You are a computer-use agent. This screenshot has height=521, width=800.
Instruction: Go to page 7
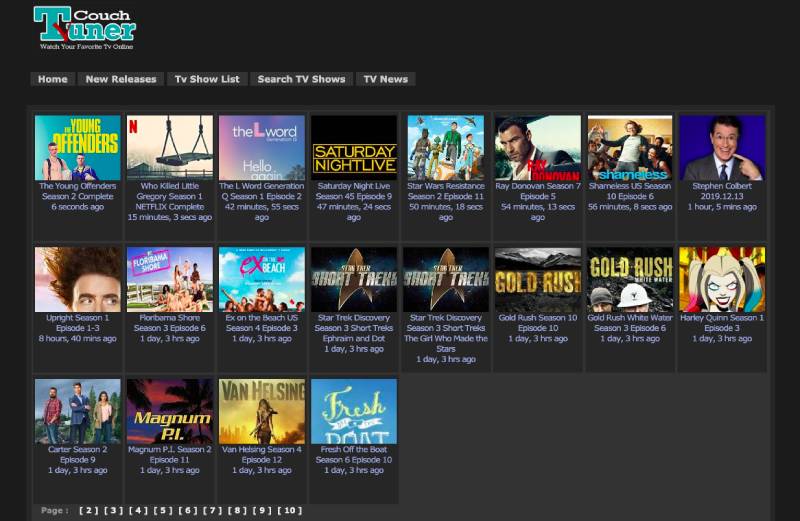click(x=213, y=510)
